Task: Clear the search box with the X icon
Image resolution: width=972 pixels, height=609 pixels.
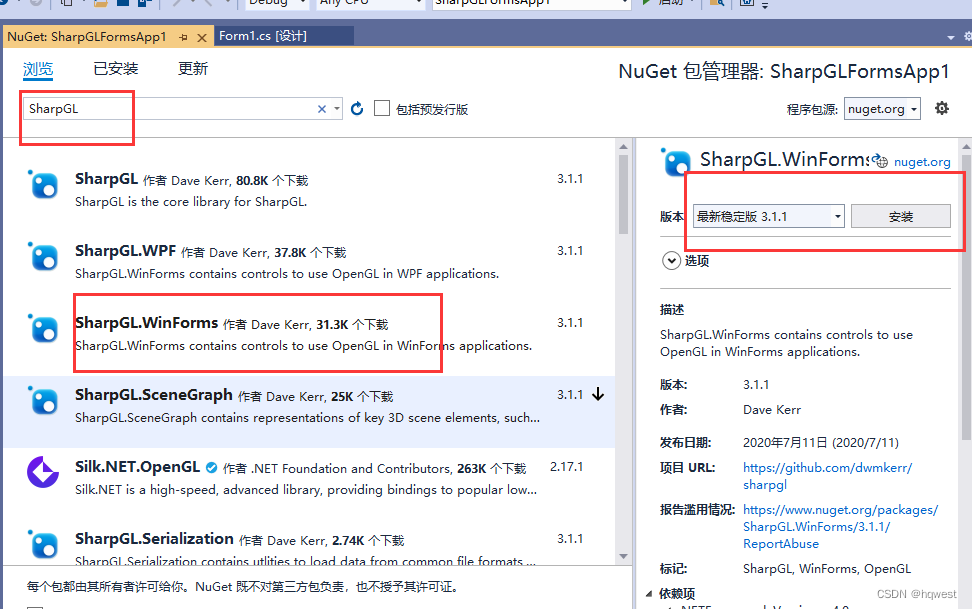Action: coord(322,109)
